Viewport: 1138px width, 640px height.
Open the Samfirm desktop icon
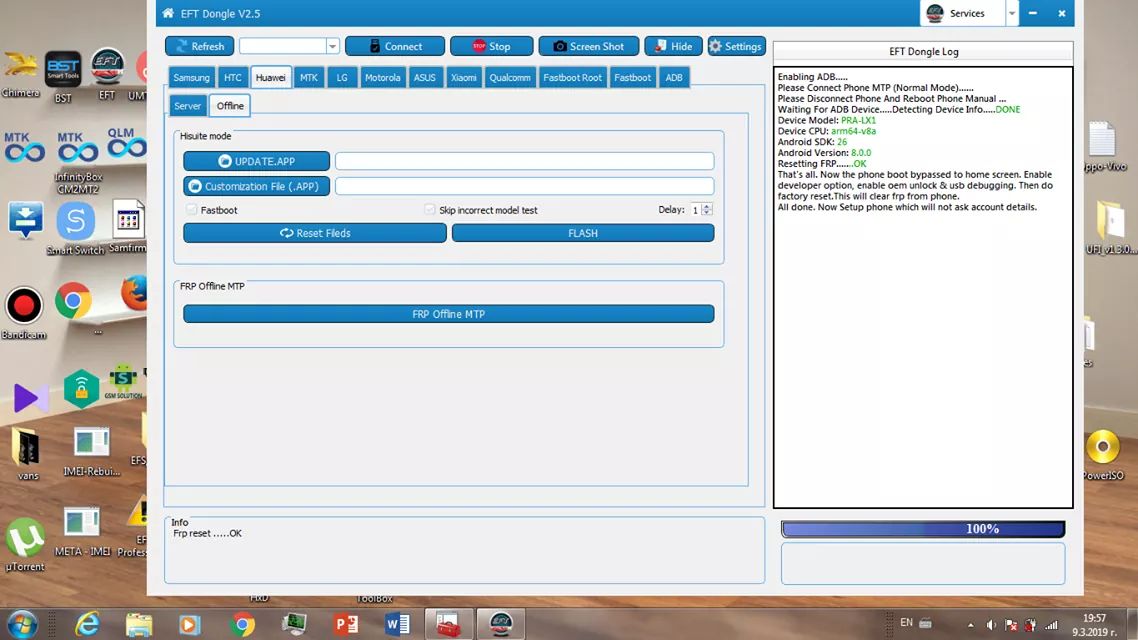coord(128,226)
